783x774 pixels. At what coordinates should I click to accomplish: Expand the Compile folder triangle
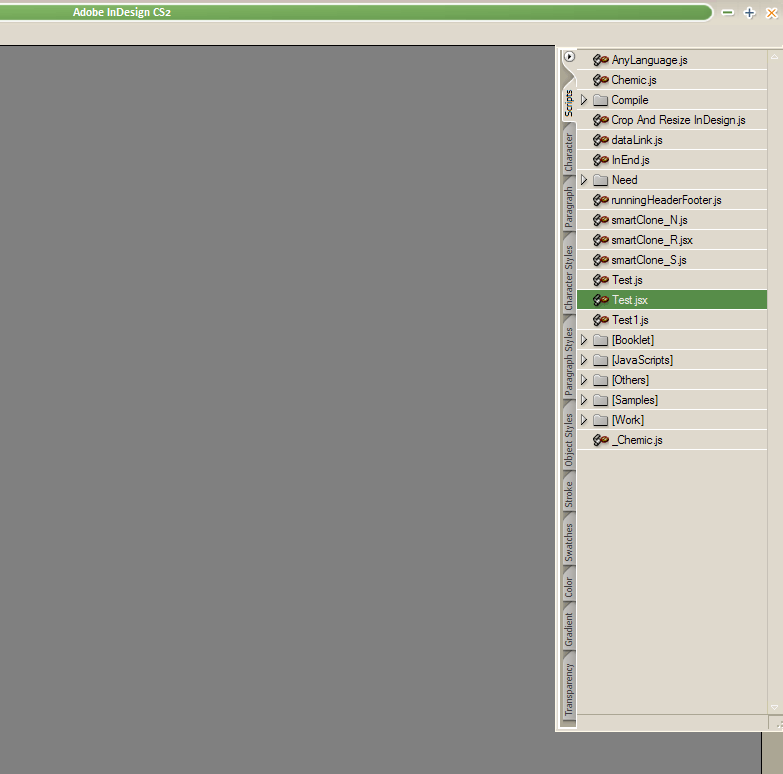(584, 100)
